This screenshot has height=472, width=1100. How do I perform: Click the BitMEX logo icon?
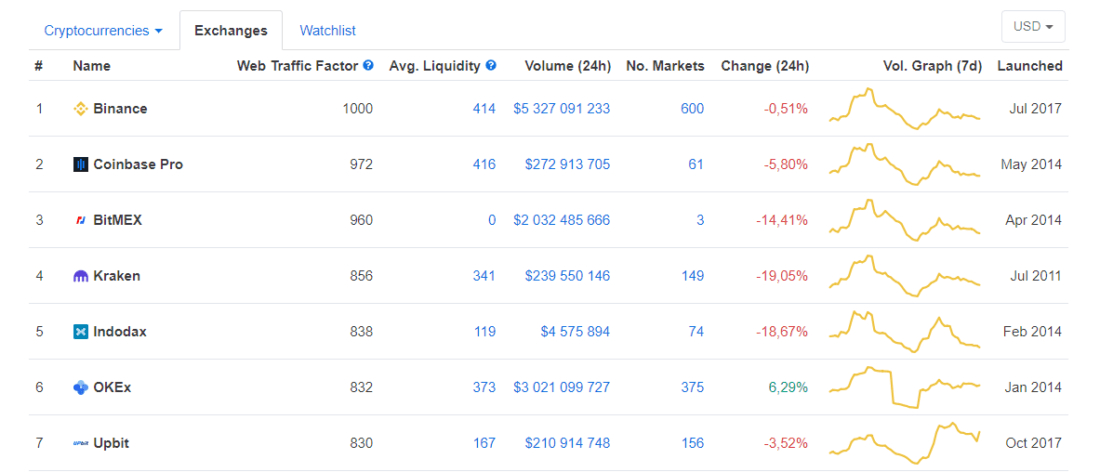[81, 220]
